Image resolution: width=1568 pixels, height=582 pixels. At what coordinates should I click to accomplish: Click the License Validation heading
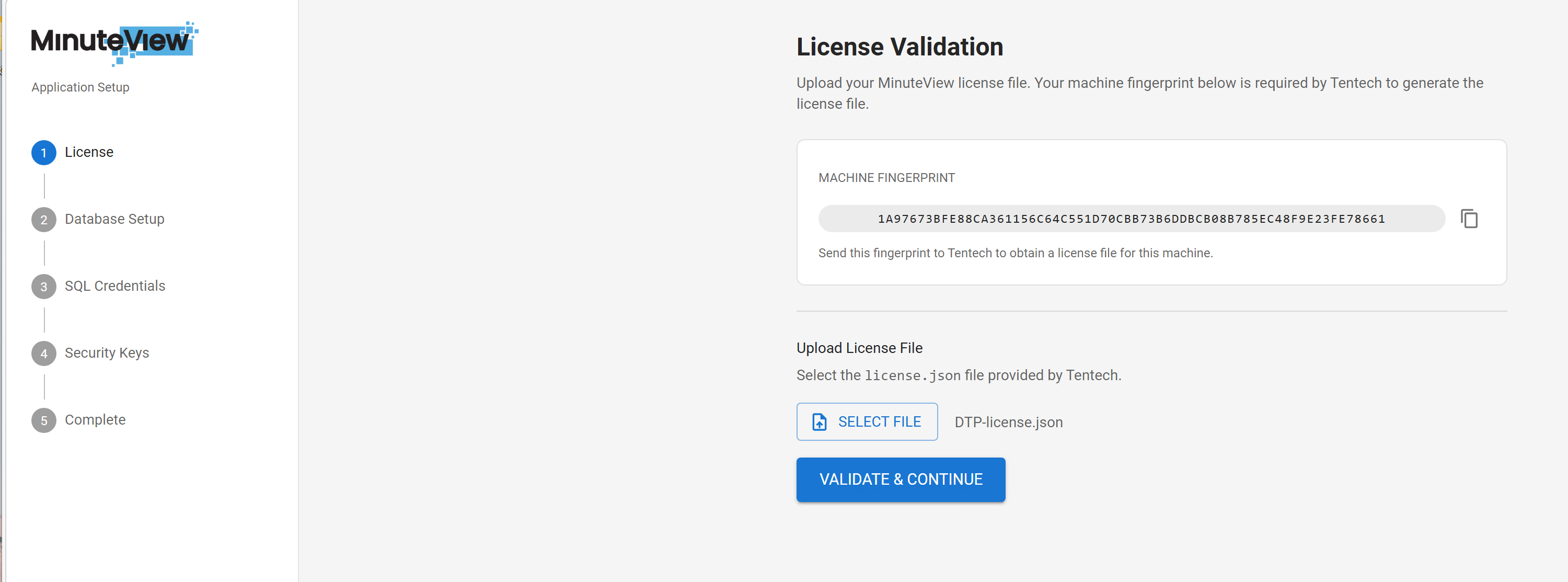(900, 46)
